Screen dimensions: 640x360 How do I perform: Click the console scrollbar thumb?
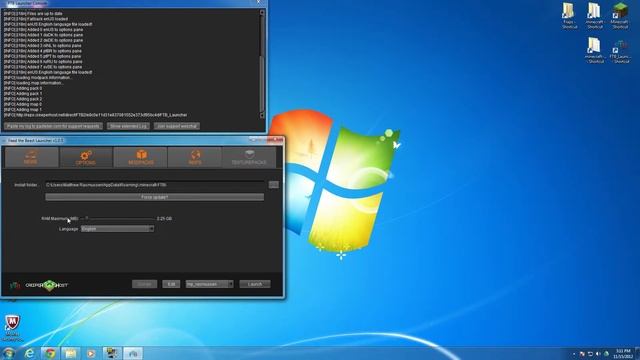pos(262,84)
